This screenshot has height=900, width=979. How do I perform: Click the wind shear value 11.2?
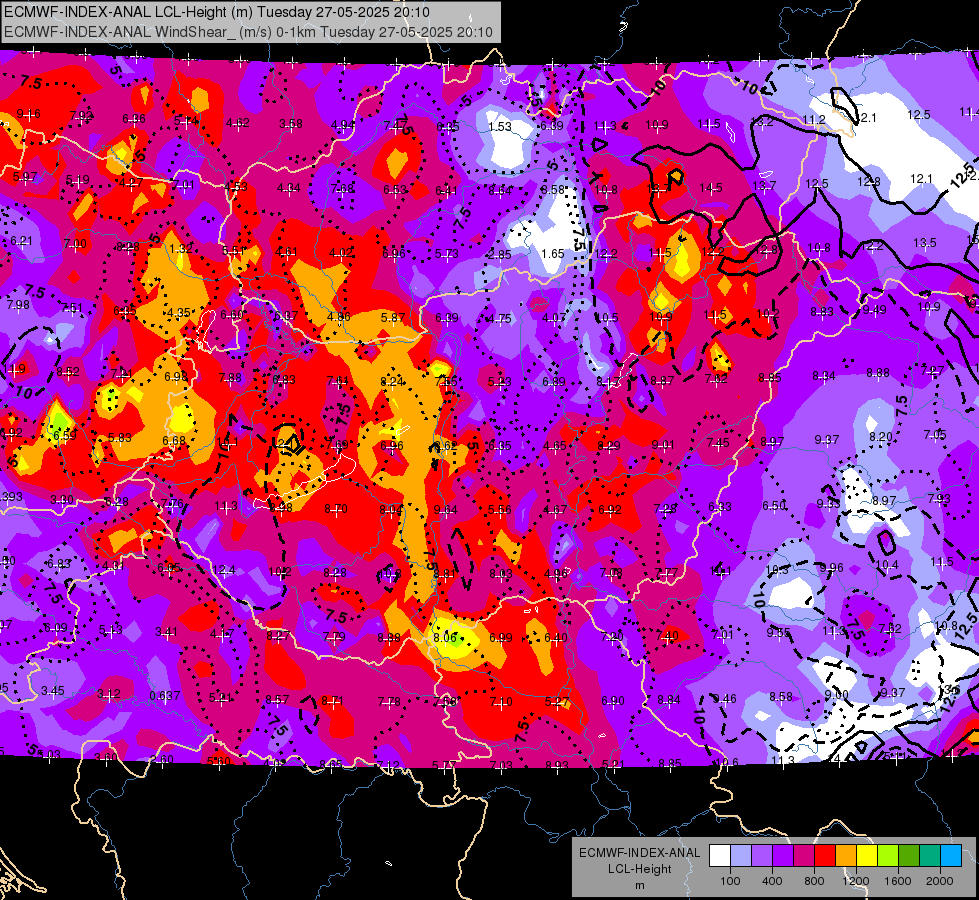pos(814,119)
